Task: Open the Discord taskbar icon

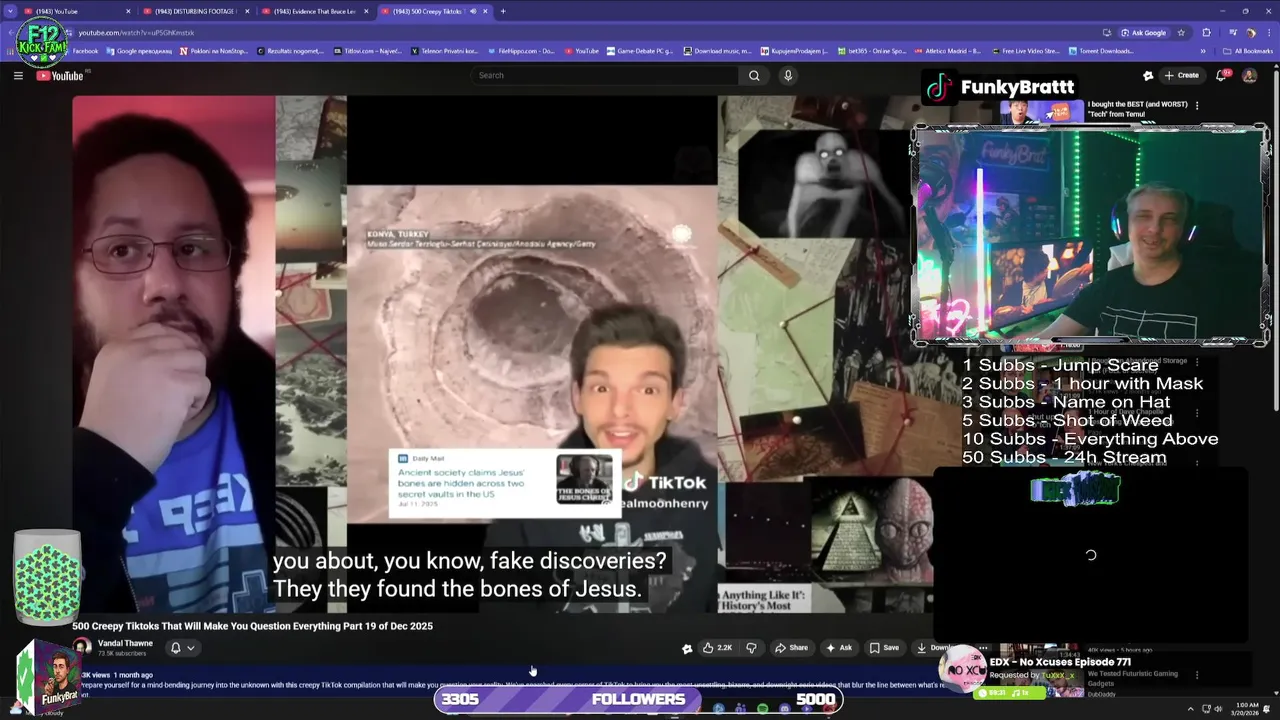Action: coord(784,709)
